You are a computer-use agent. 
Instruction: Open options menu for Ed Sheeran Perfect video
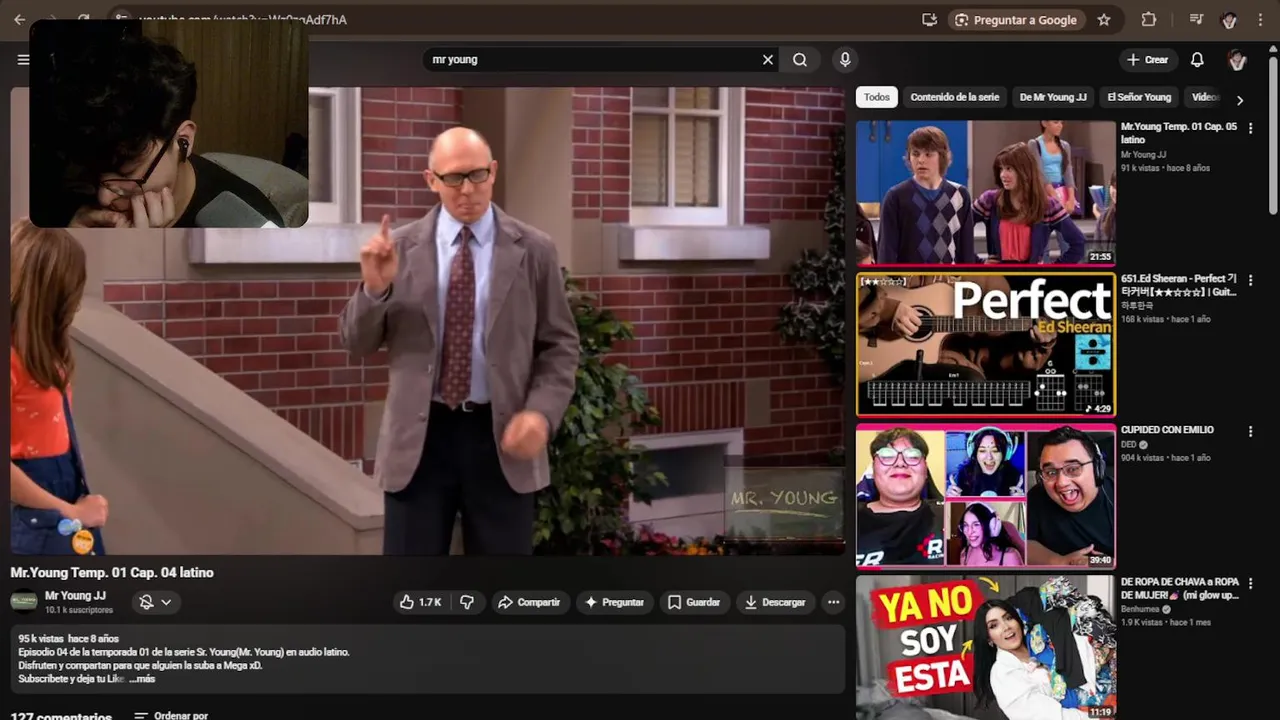[1250, 280]
